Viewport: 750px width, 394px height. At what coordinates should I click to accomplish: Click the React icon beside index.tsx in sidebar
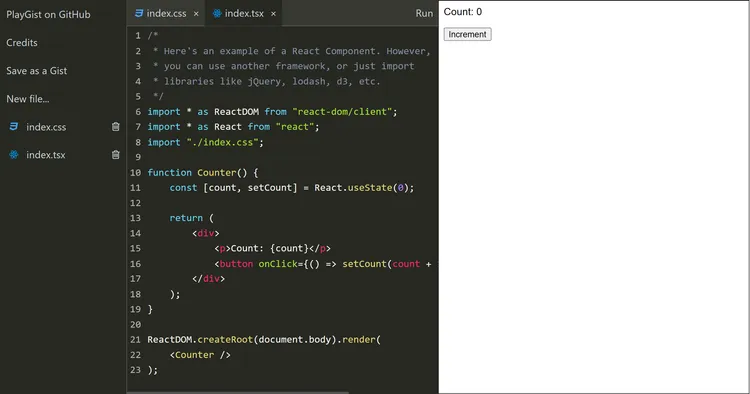14,154
